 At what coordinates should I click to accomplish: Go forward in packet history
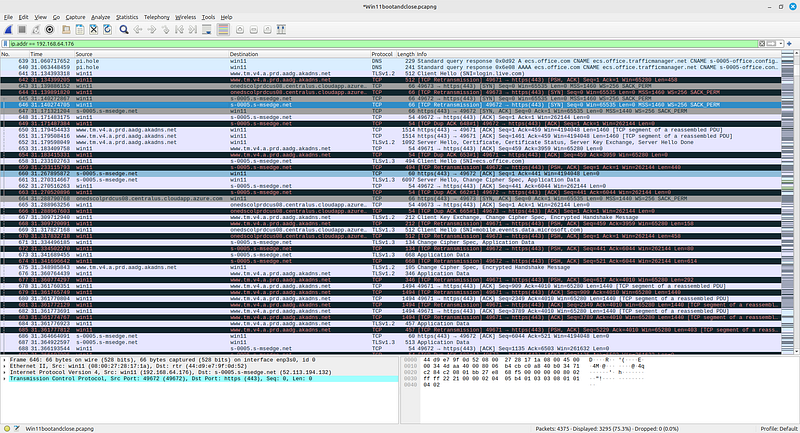[152, 30]
